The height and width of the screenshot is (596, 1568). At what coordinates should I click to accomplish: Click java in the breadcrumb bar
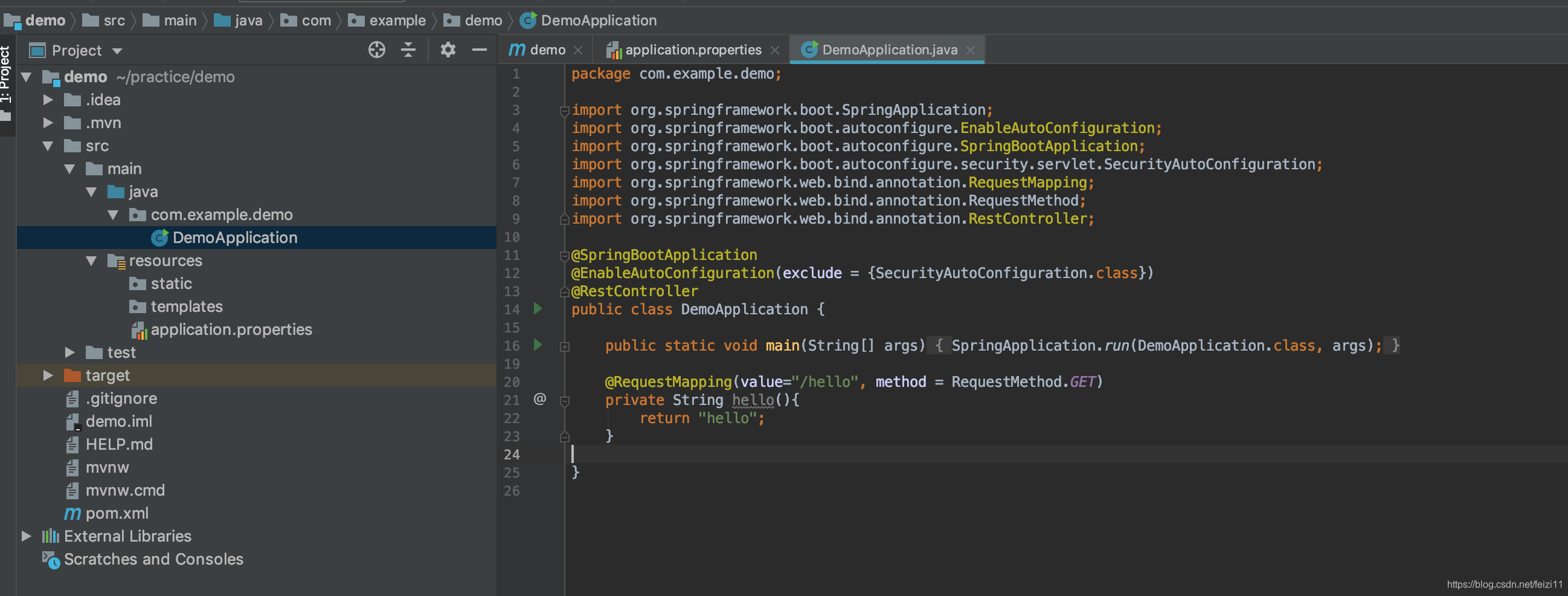point(239,20)
